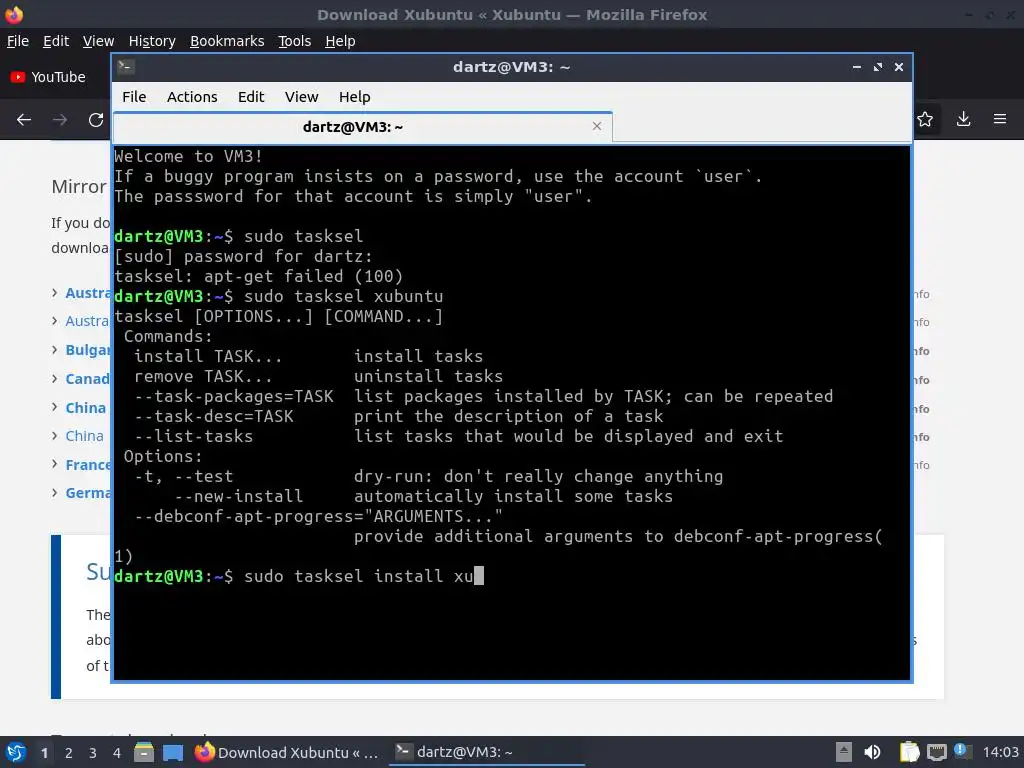Screen dimensions: 1024x768
Task: Click the '--new-install' option text
Action: pyautogui.click(x=238, y=496)
